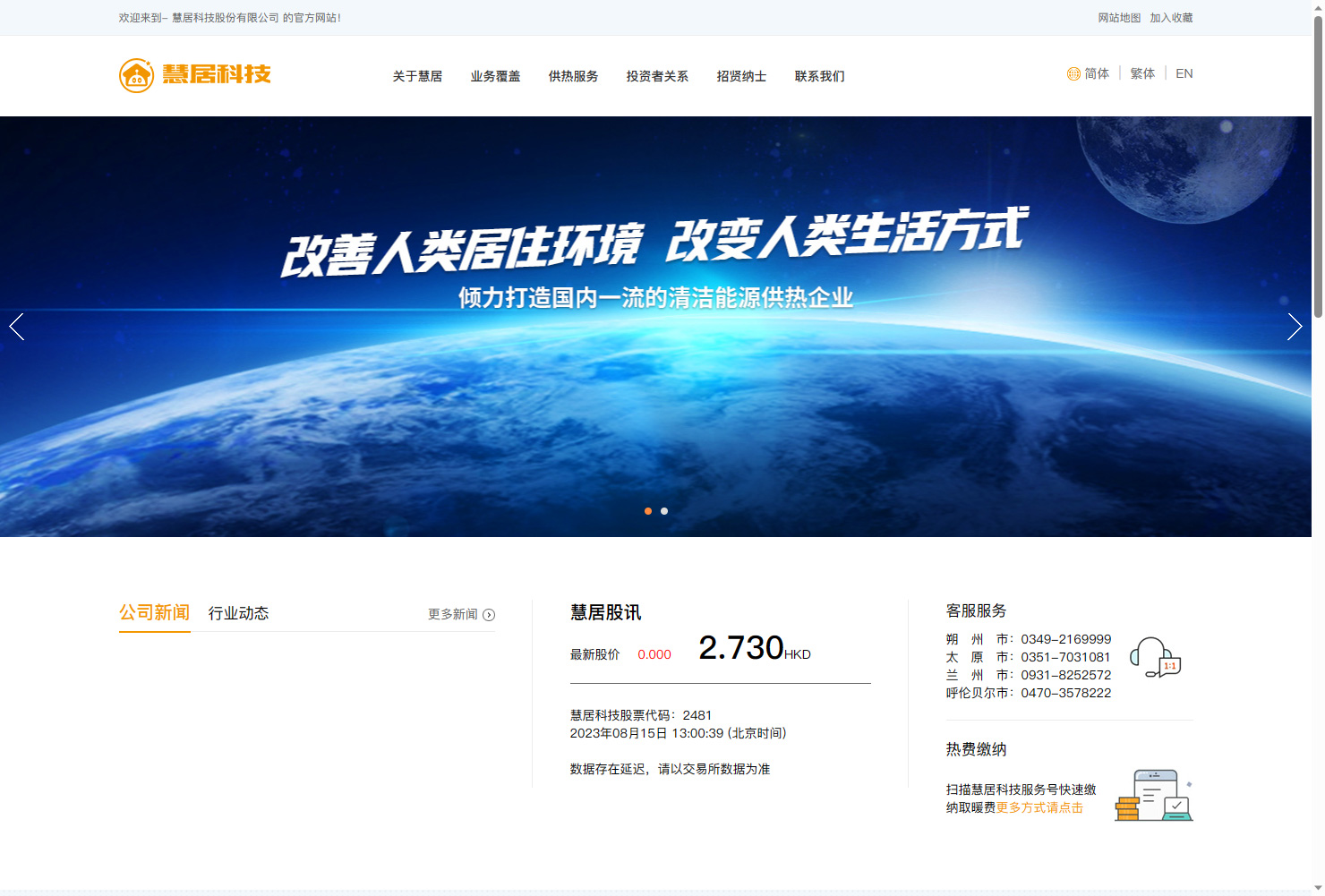The width and height of the screenshot is (1325, 896).
Task: Click the 慧居科技 logo
Action: point(195,75)
